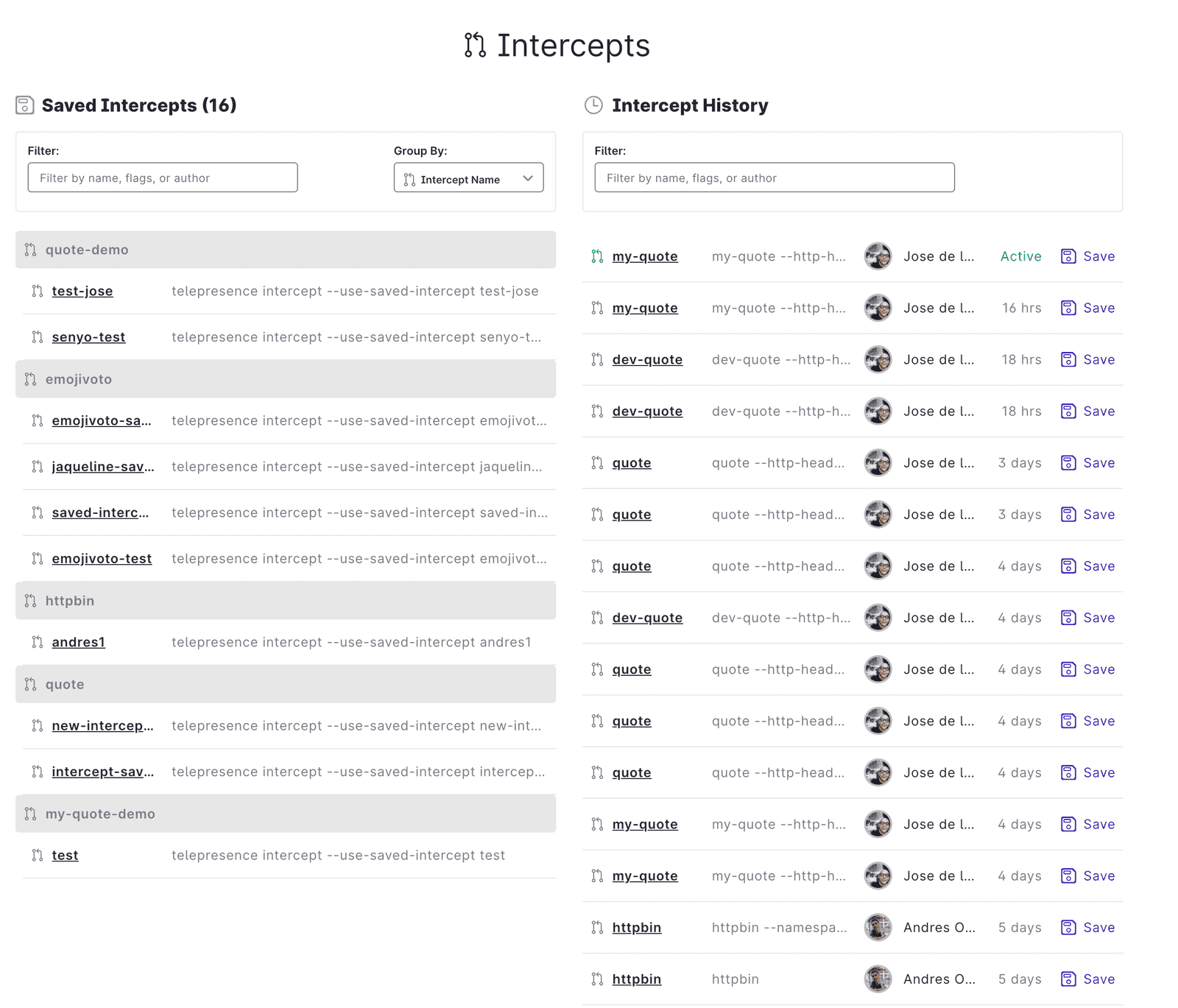This screenshot has width=1178, height=1008.
Task: Click the green active intercept icon
Action: (x=597, y=256)
